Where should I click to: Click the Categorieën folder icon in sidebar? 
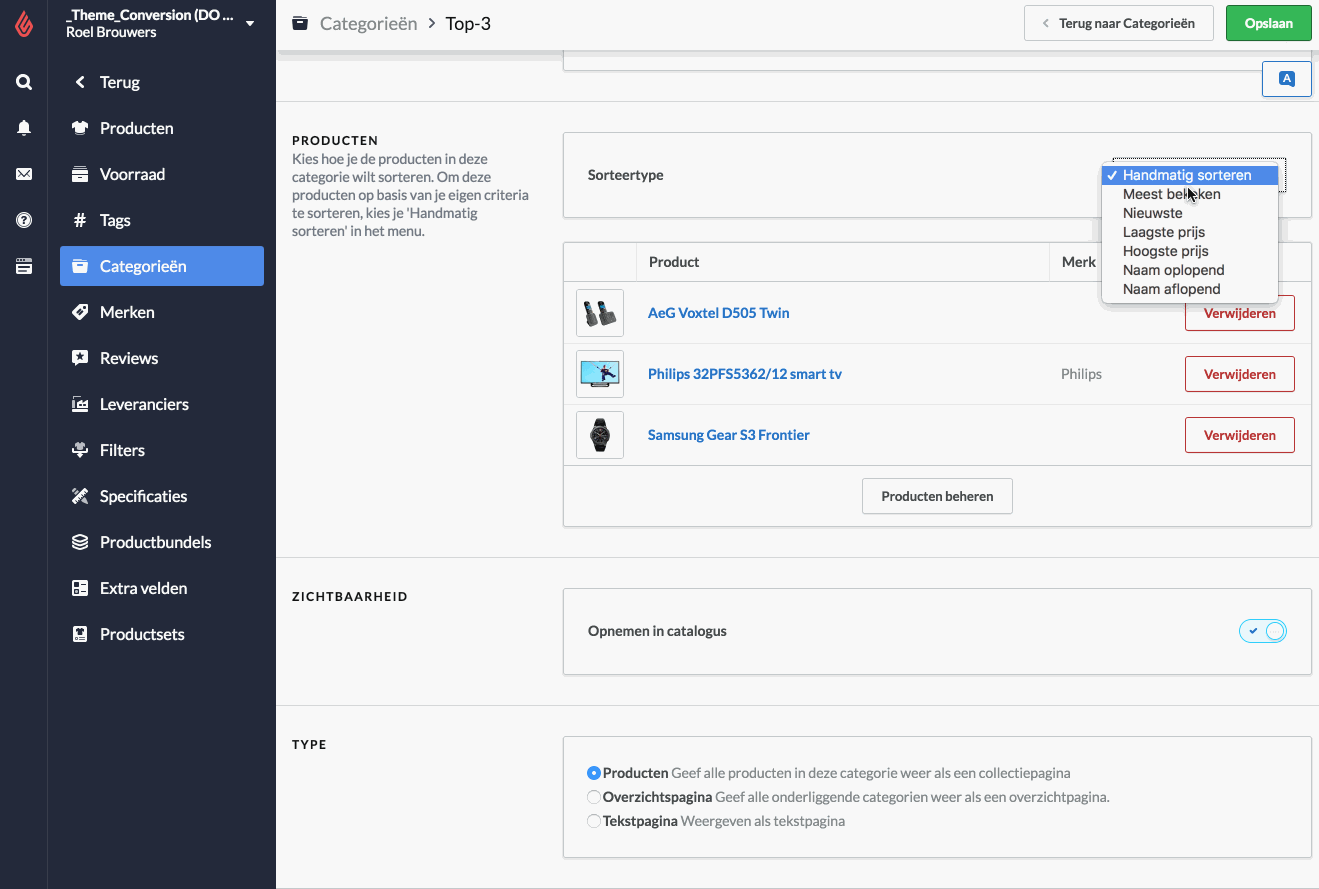coord(80,266)
